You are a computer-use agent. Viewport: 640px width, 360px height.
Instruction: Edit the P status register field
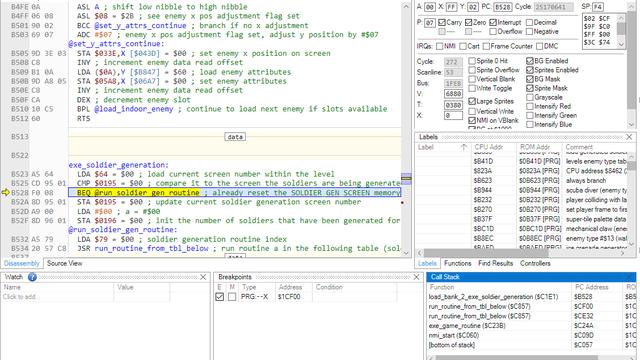pyautogui.click(x=430, y=22)
